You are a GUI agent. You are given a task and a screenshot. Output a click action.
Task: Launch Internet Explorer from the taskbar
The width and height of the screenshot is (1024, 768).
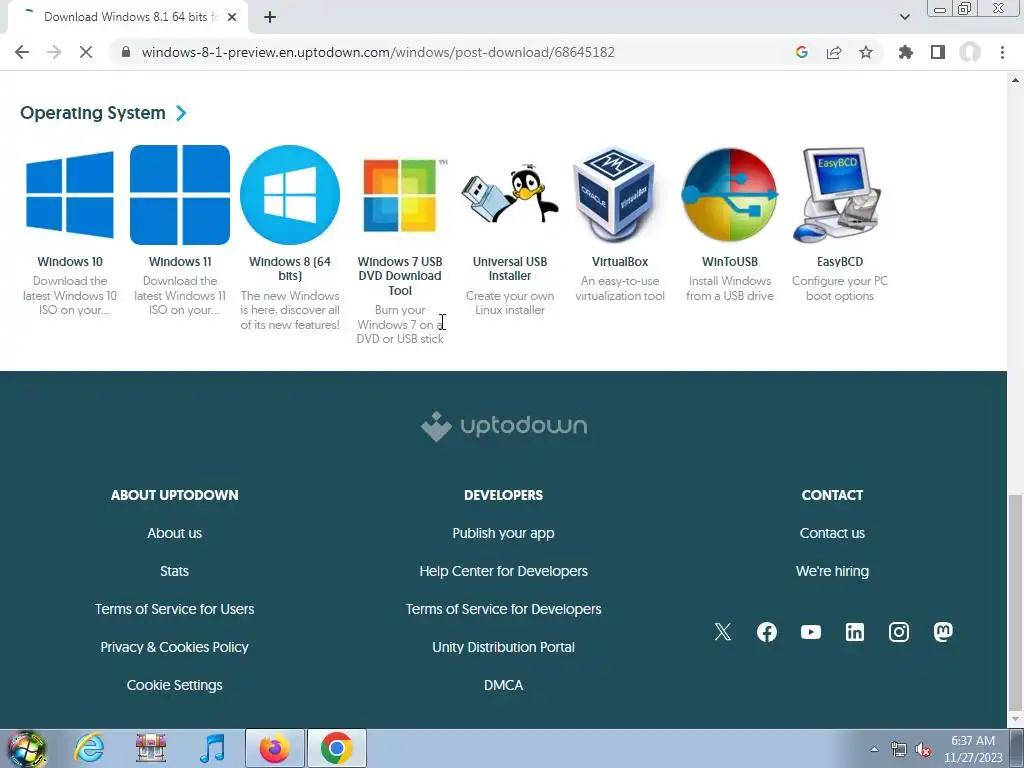[89, 748]
